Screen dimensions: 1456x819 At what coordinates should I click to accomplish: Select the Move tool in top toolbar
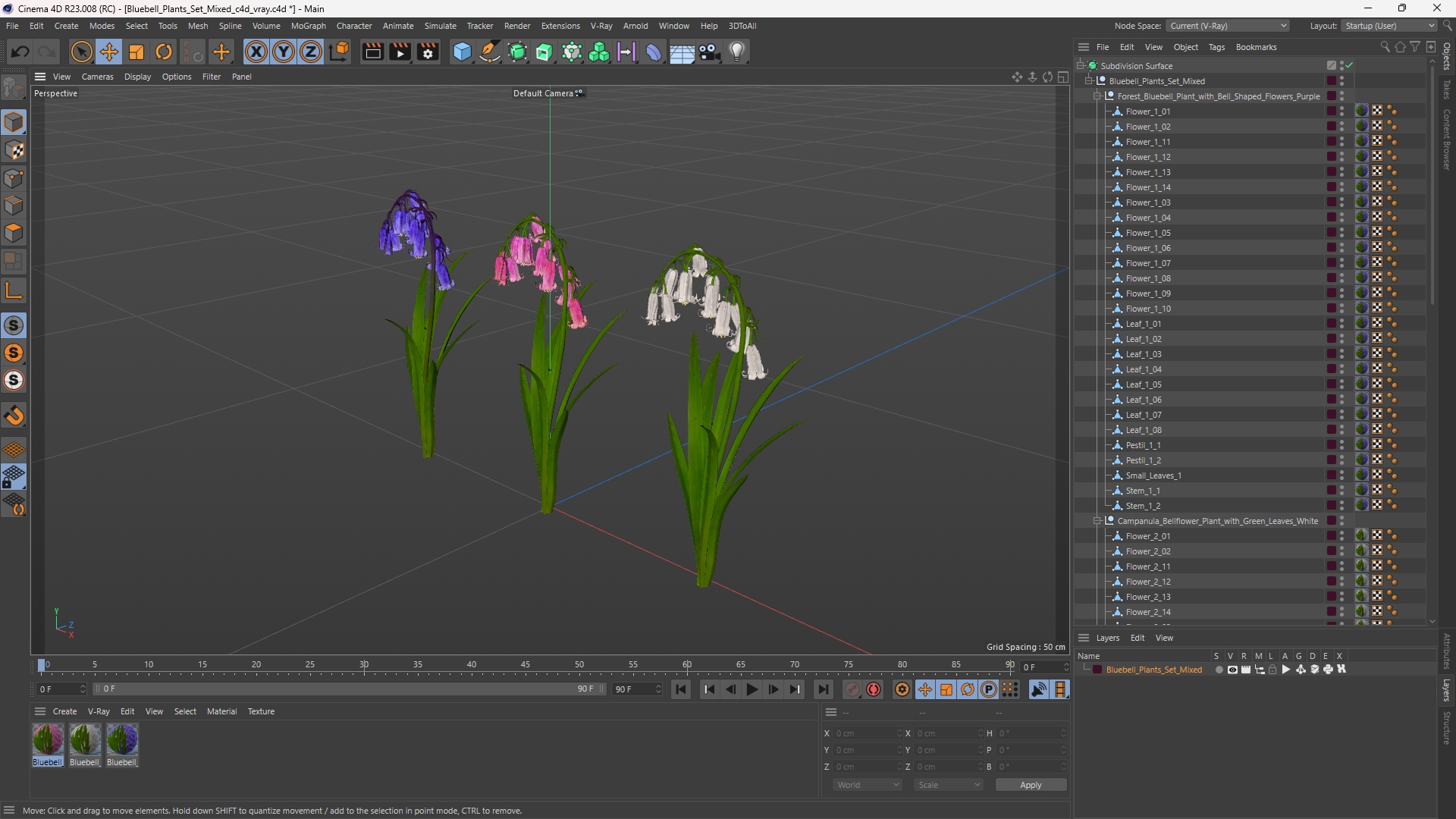pyautogui.click(x=109, y=52)
